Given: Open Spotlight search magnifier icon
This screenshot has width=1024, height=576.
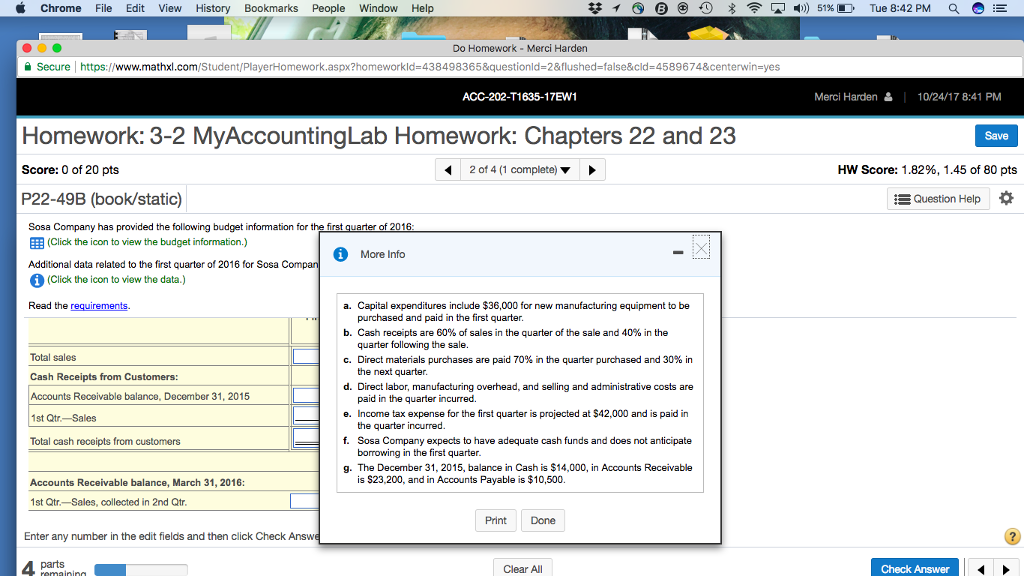Looking at the screenshot, I should 954,8.
